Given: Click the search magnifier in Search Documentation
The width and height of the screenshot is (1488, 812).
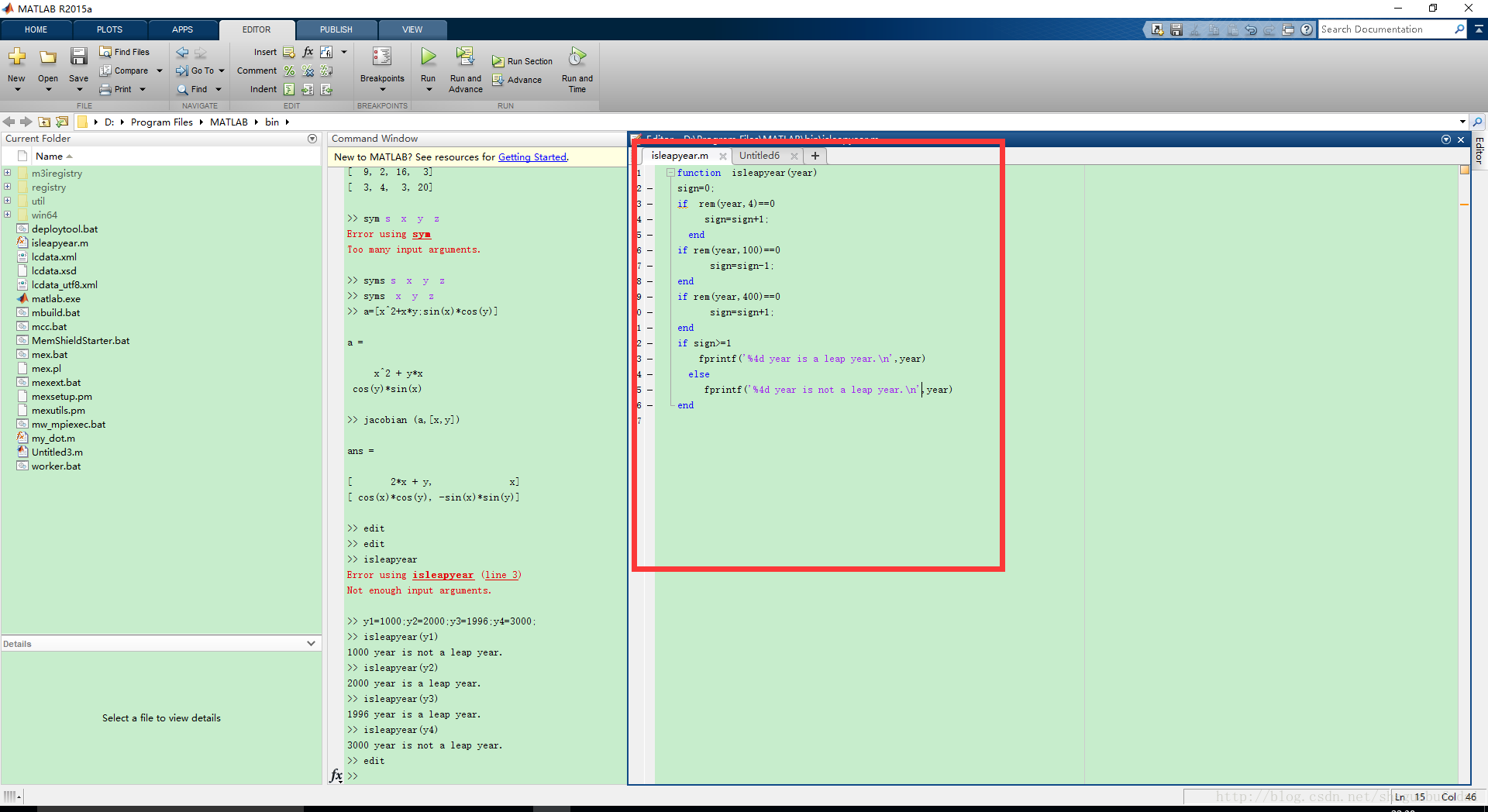Looking at the screenshot, I should [x=1460, y=29].
